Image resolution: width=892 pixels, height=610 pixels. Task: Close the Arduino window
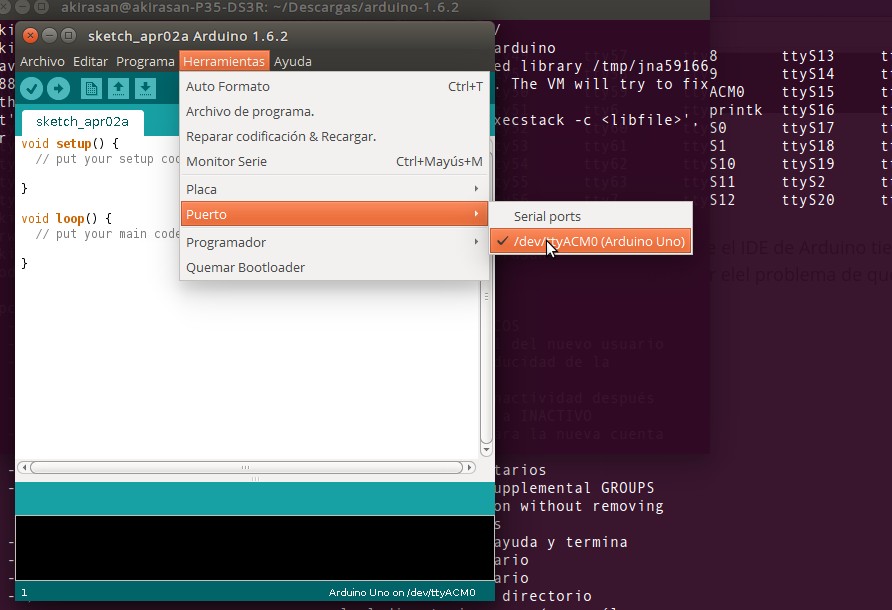(30, 36)
